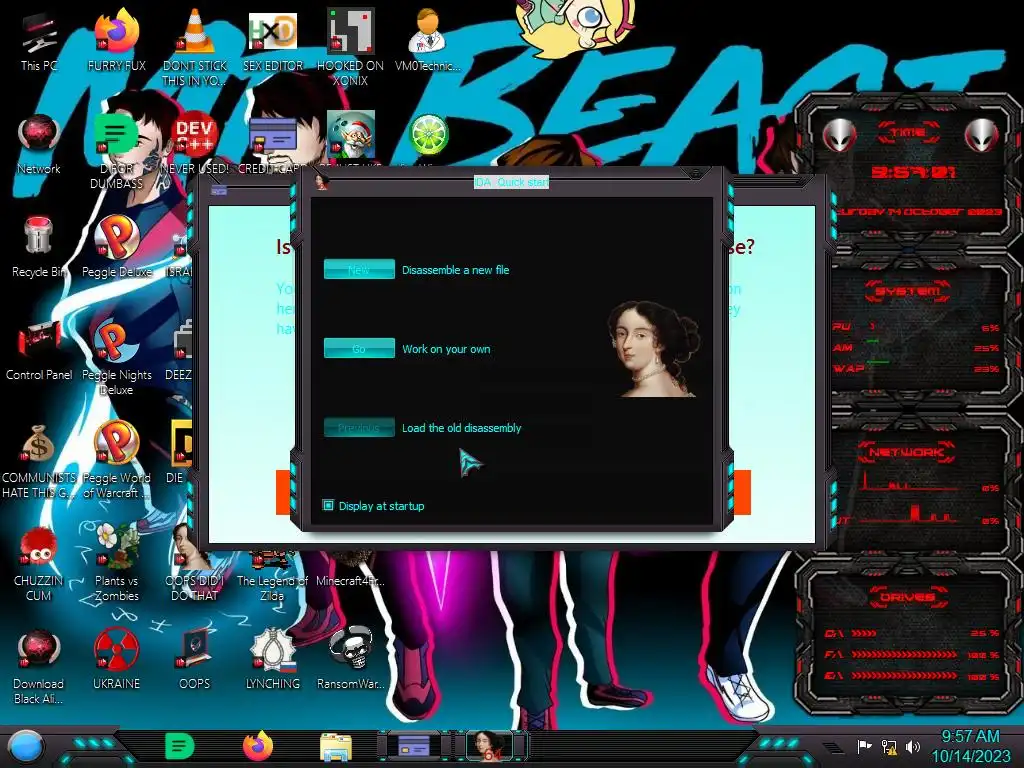Open the lime fruit desktop icon
Image resolution: width=1024 pixels, height=768 pixels.
coord(428,135)
